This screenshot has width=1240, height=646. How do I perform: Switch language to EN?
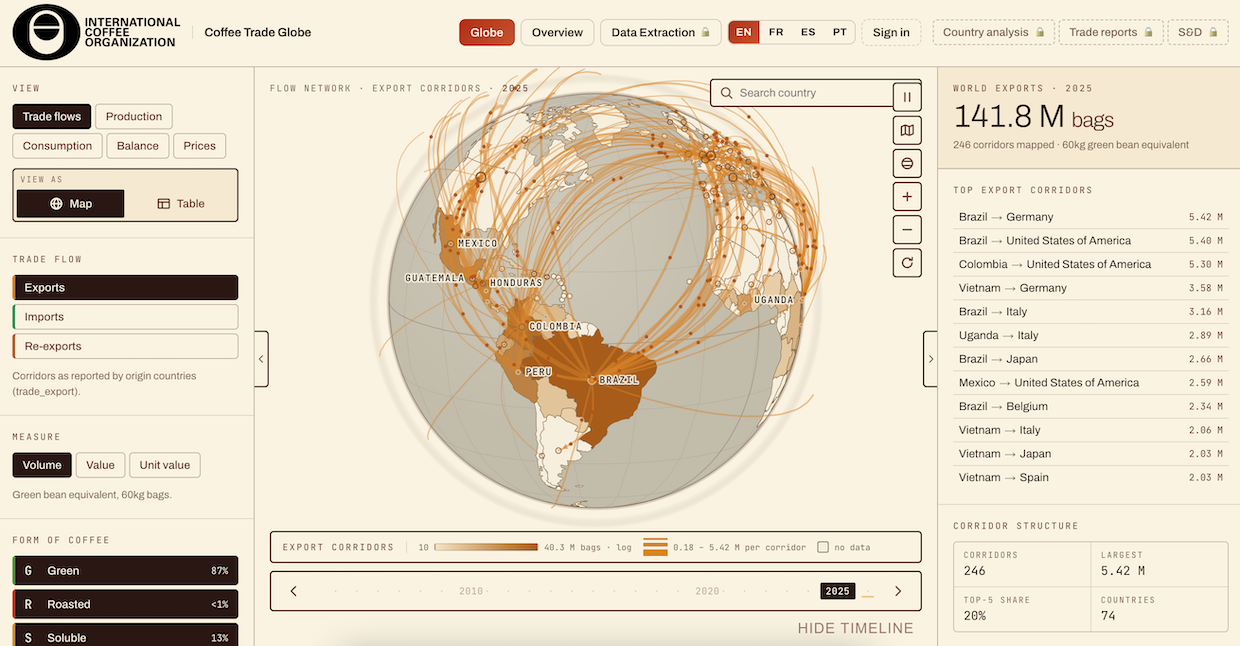(x=743, y=32)
